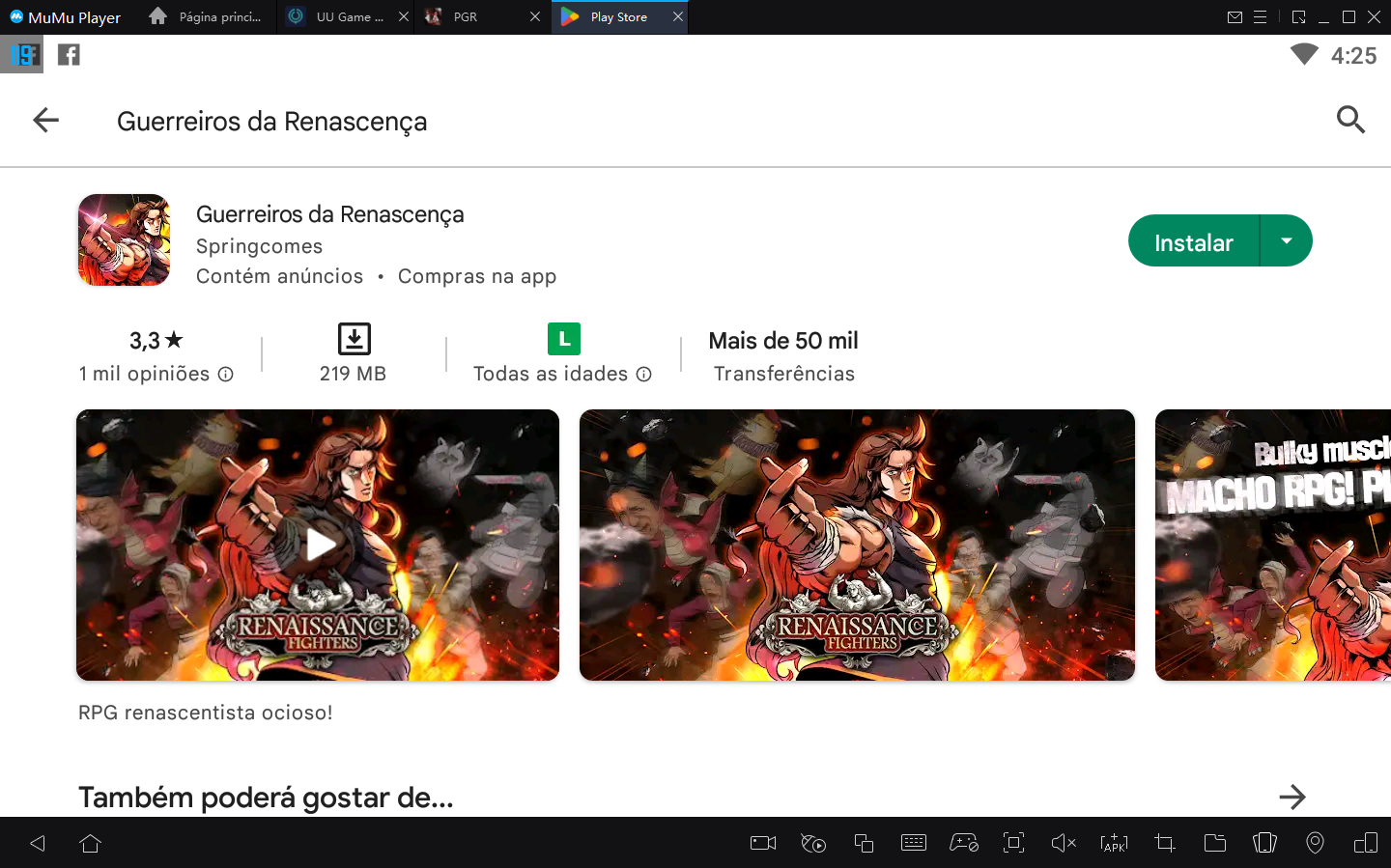Click the info icon next to opiniões

(225, 374)
